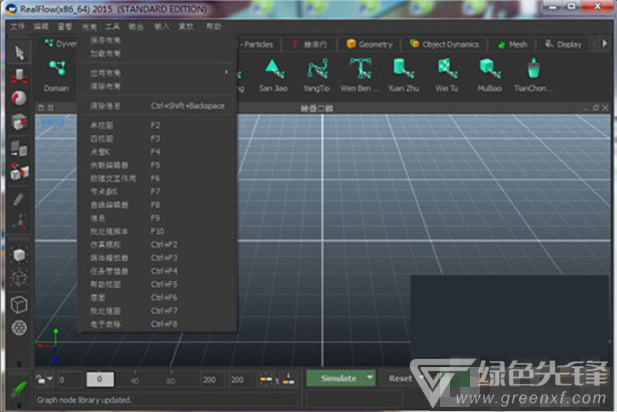Viewport: 617px width, 412px height.
Task: Open the first menu in the menu bar
Action: point(17,26)
